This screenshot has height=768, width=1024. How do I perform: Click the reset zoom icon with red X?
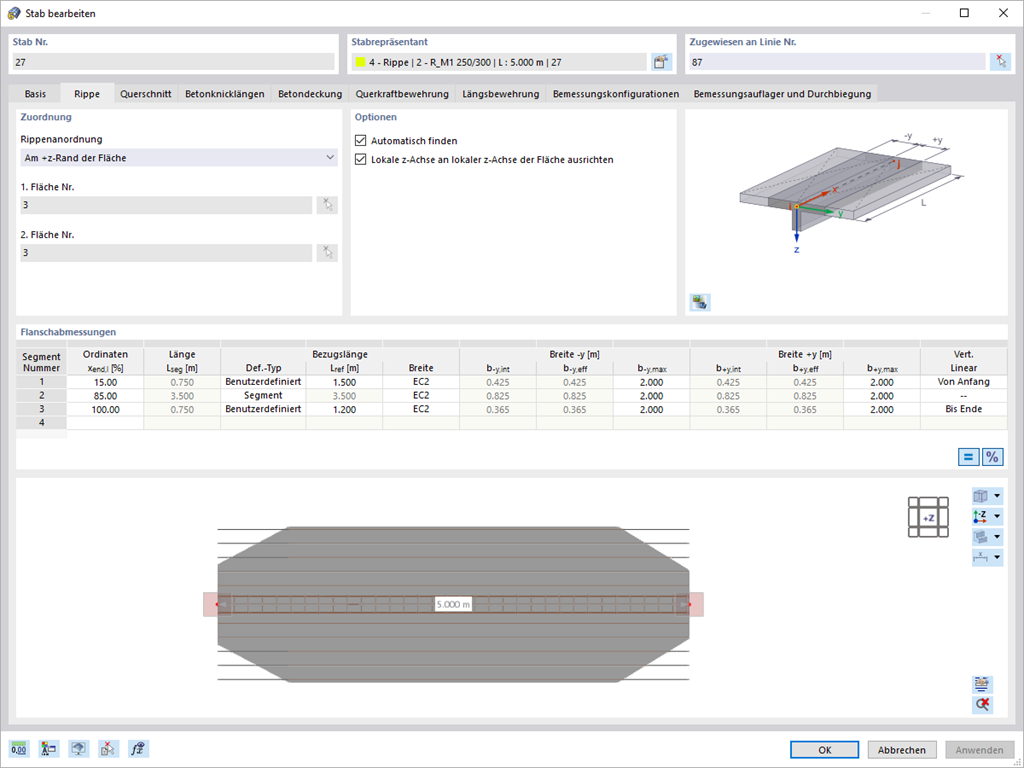point(982,704)
